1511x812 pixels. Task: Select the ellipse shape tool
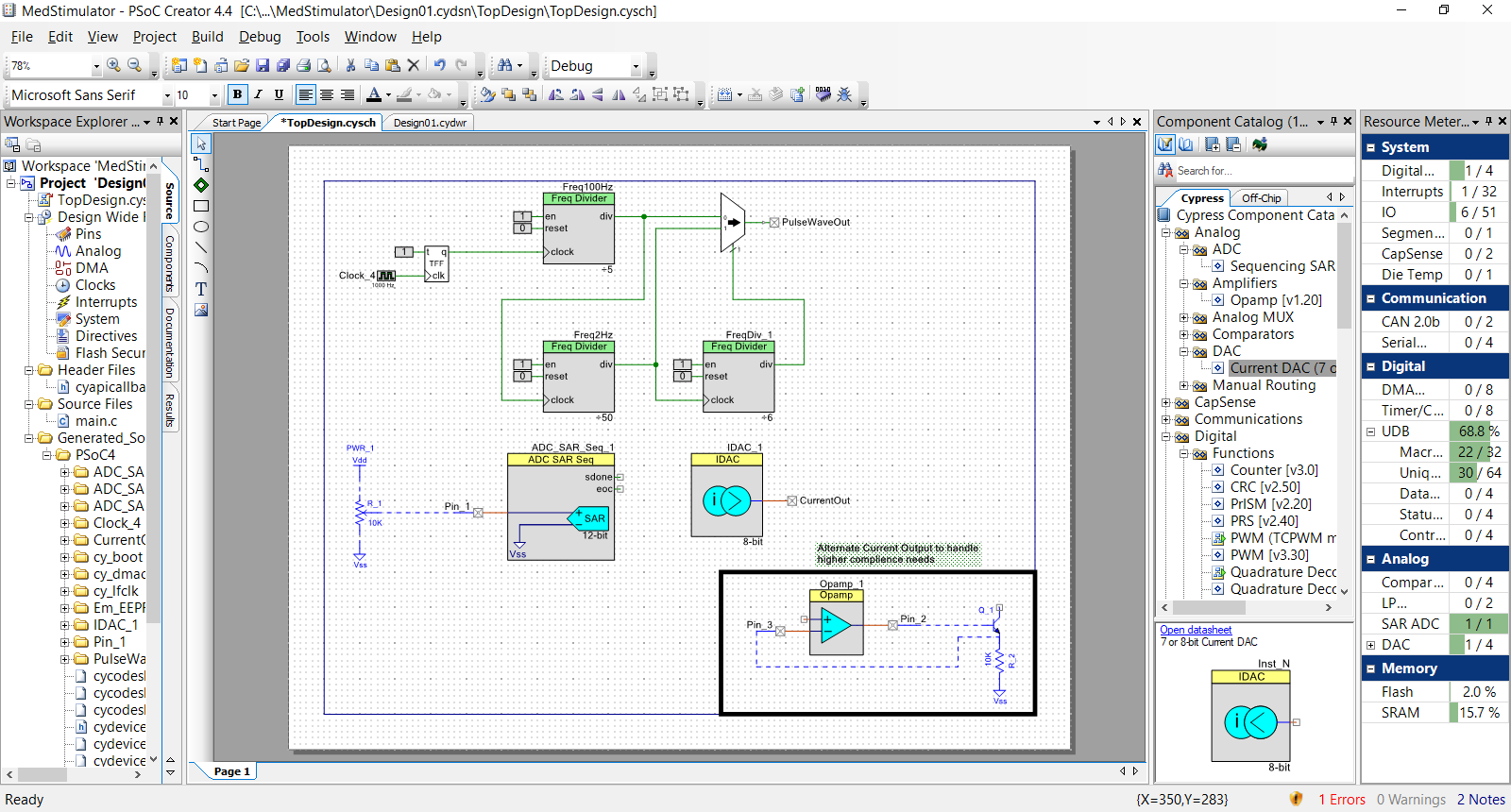coord(201,227)
